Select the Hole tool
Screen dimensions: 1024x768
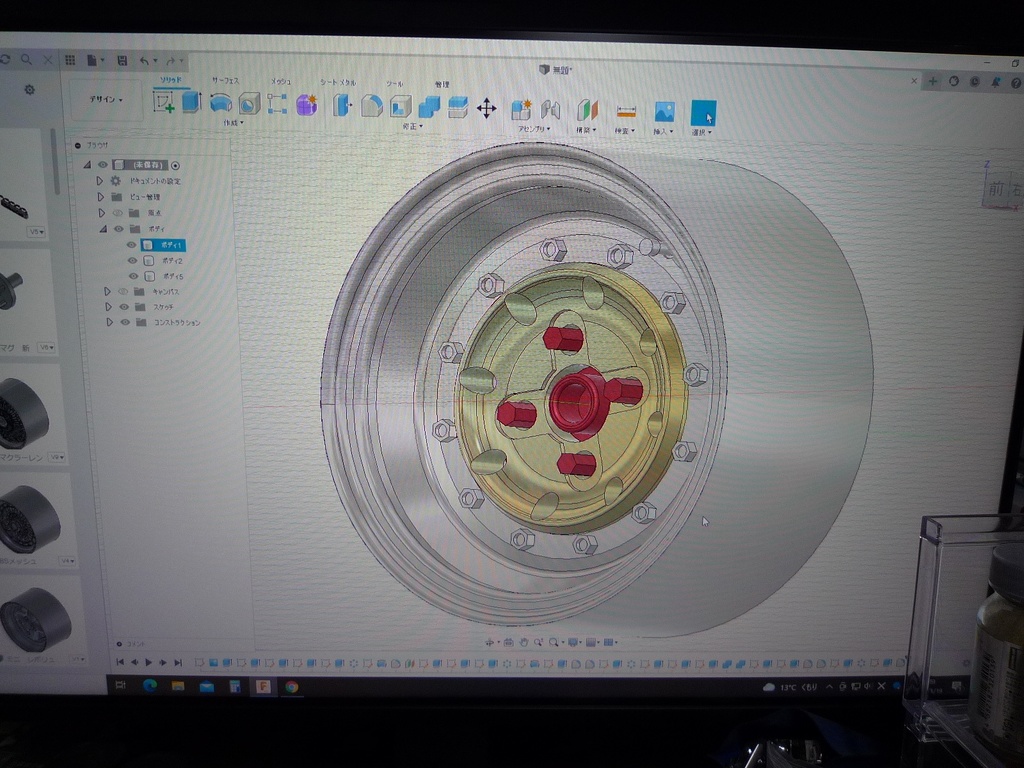[x=249, y=103]
